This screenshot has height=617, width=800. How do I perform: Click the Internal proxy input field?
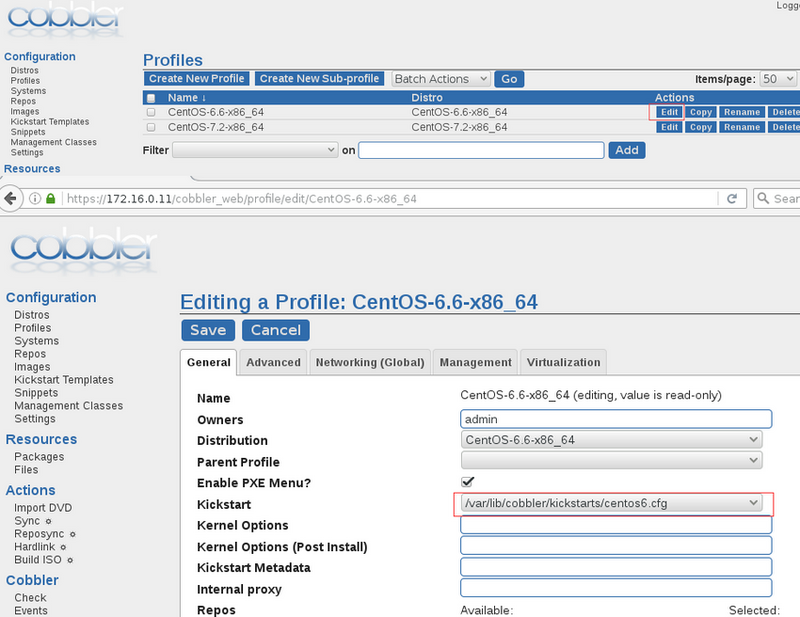(616, 588)
